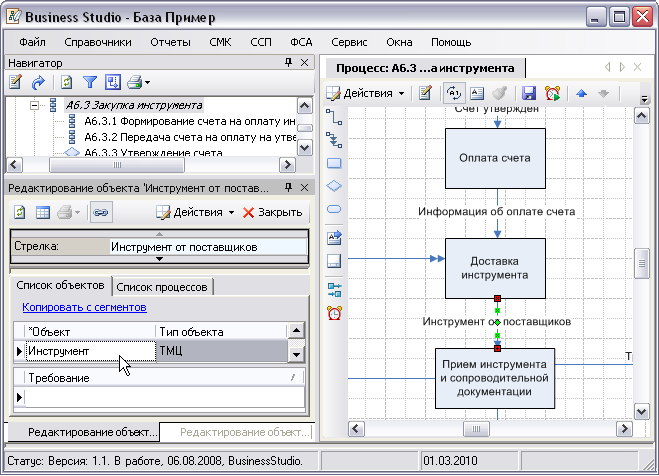The height and width of the screenshot is (476, 659).
Task: Click the alarm clock run simulation icon
Action: (x=553, y=93)
